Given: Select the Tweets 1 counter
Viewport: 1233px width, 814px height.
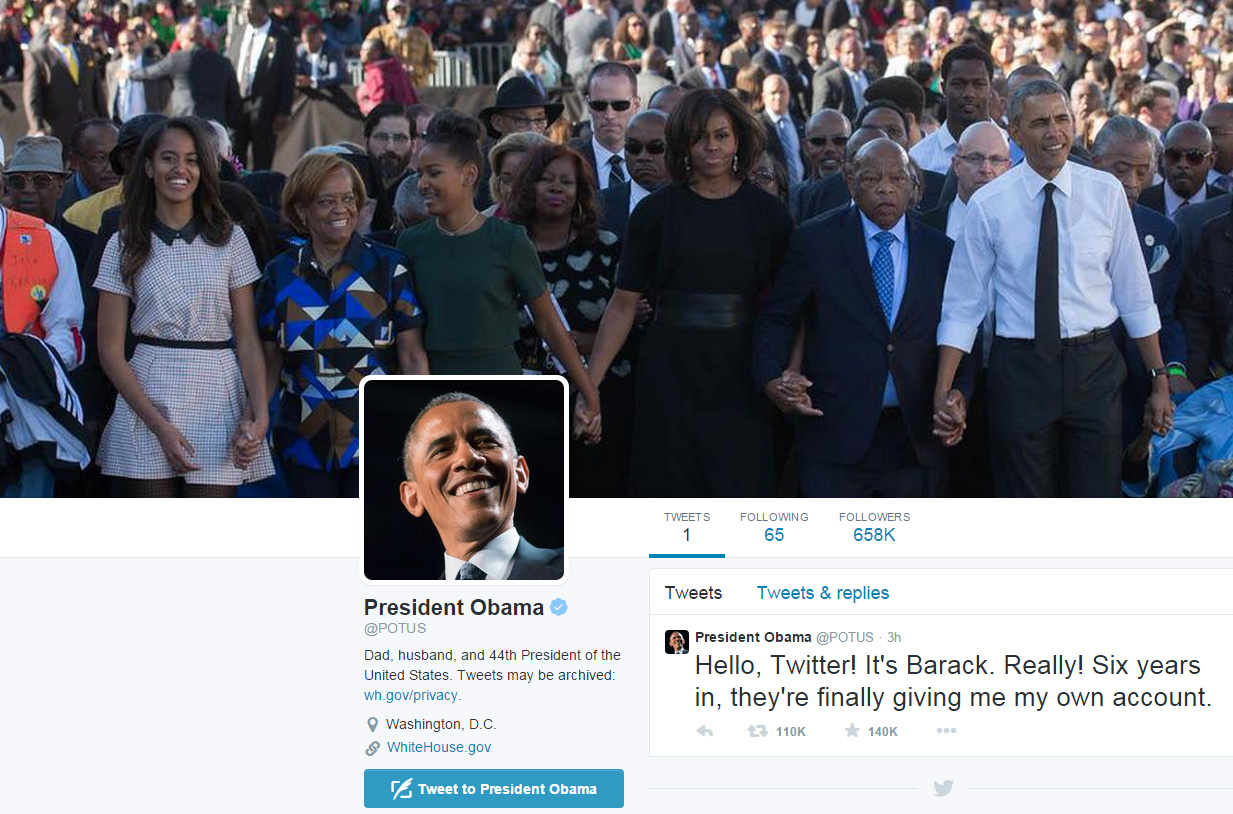Looking at the screenshot, I should (687, 527).
